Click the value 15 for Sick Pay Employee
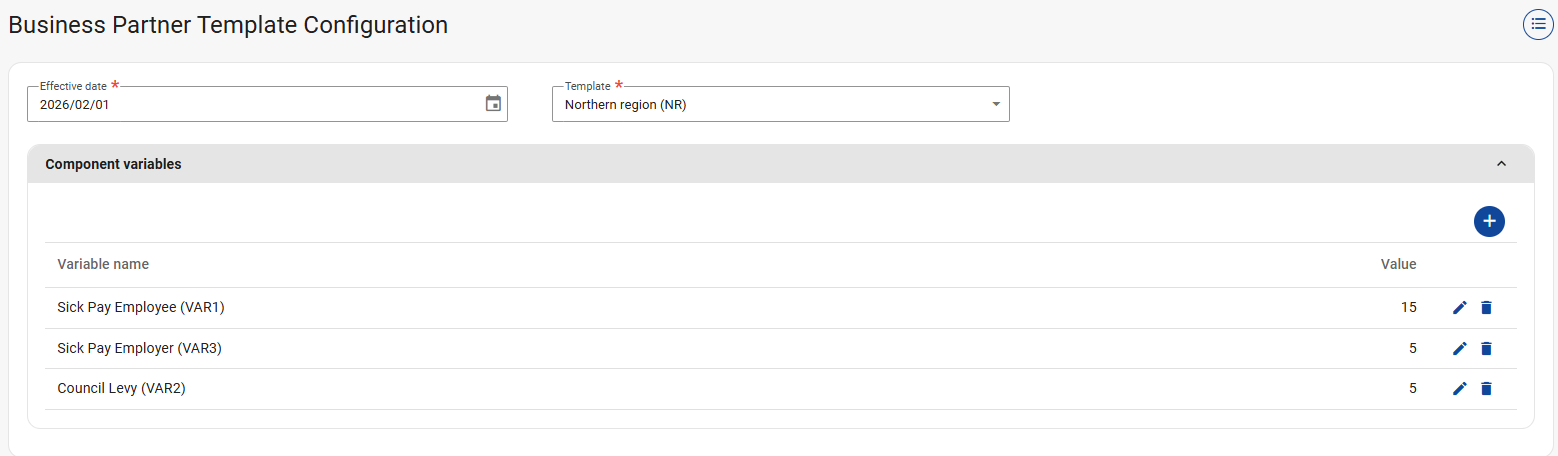This screenshot has height=456, width=1558. click(1408, 308)
